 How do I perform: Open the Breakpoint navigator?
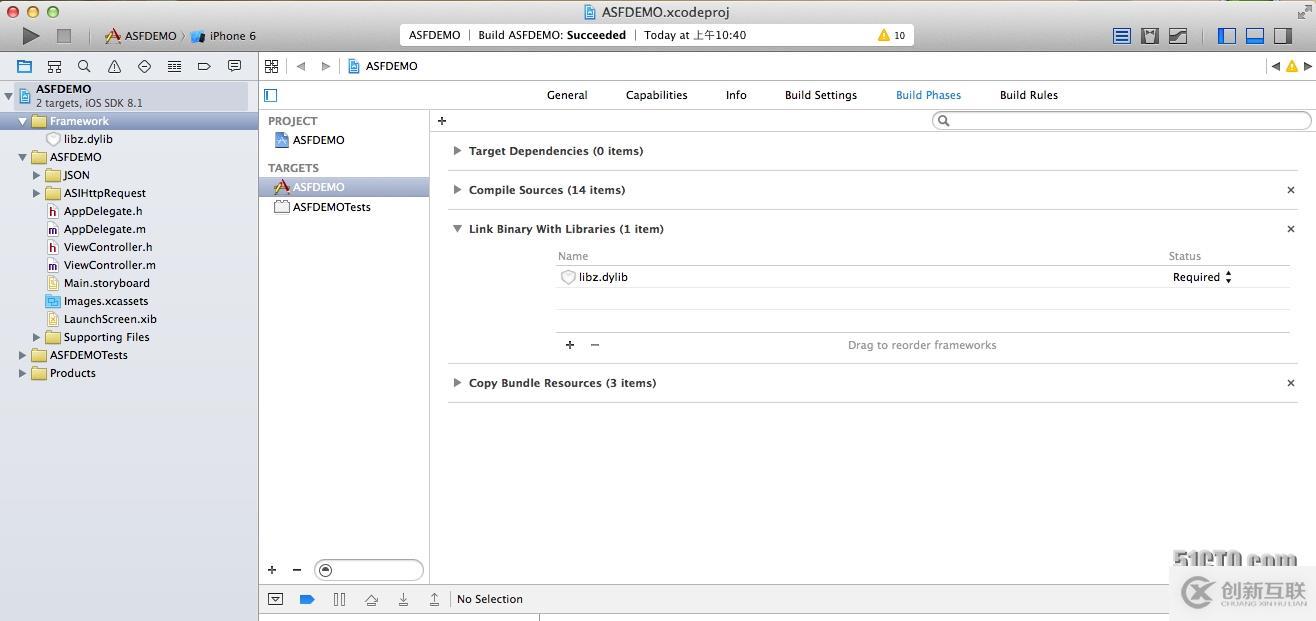204,66
